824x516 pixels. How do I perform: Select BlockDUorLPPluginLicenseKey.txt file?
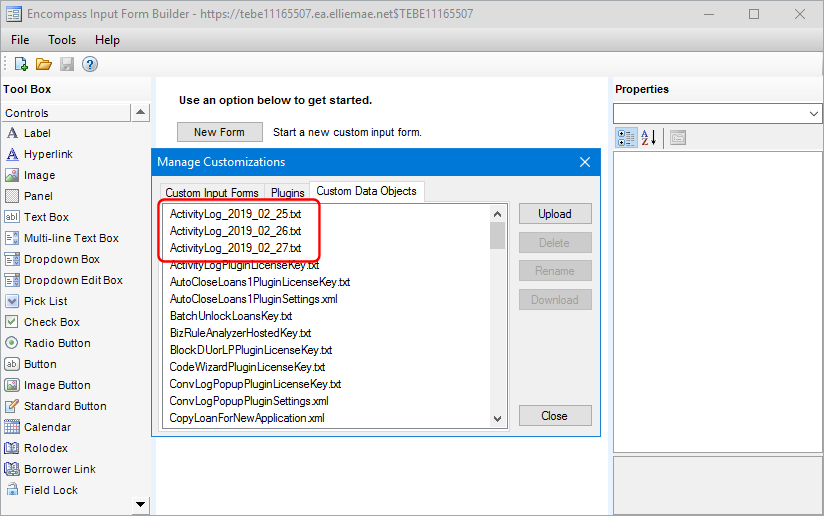(251, 350)
